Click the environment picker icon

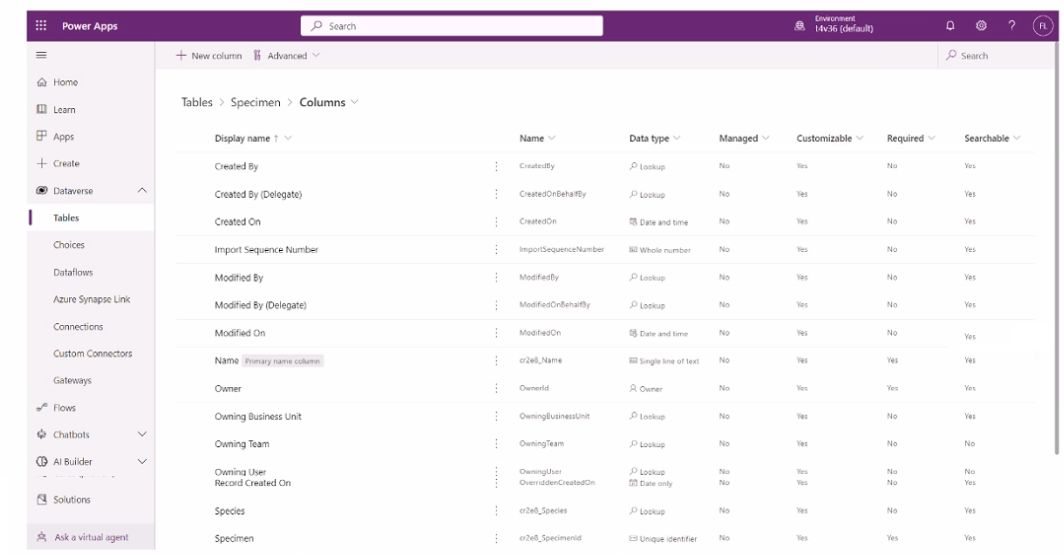[x=800, y=26]
